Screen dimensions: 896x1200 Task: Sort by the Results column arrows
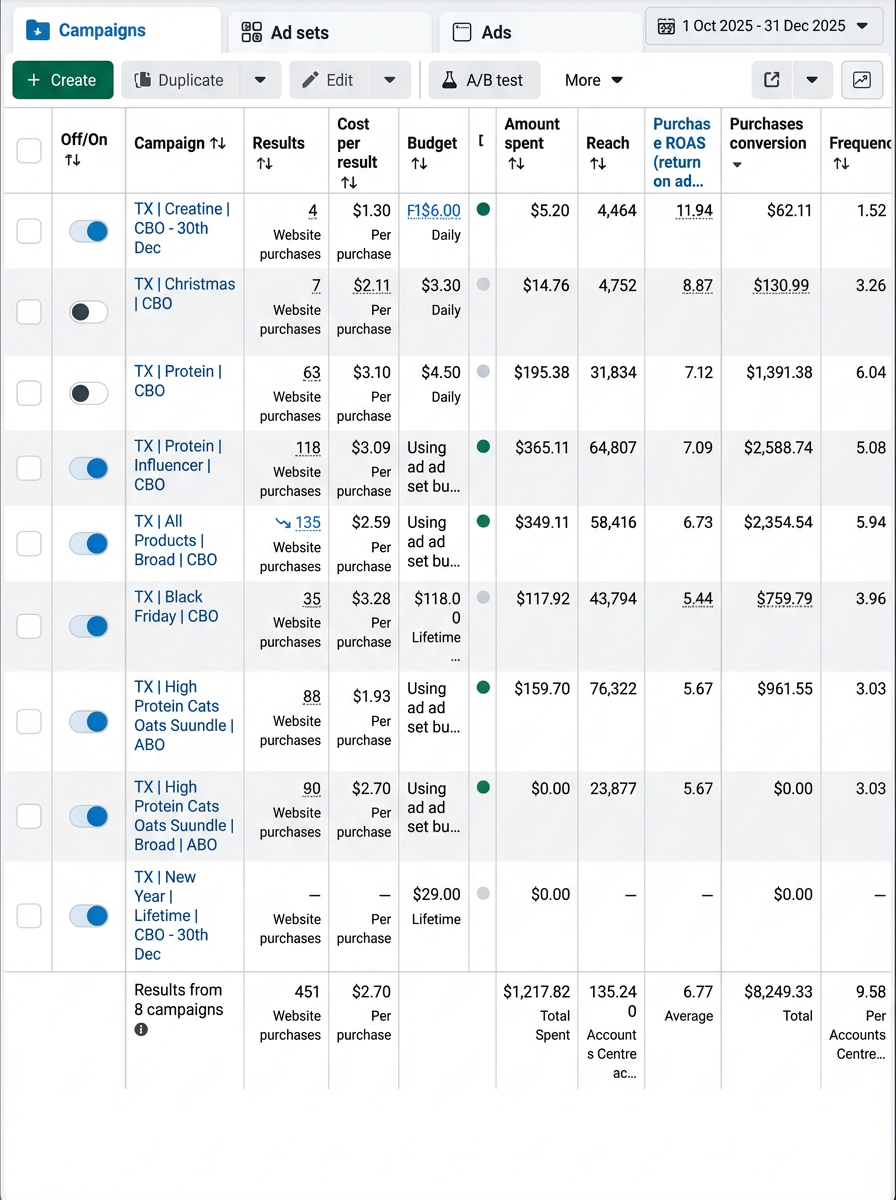[x=264, y=163]
